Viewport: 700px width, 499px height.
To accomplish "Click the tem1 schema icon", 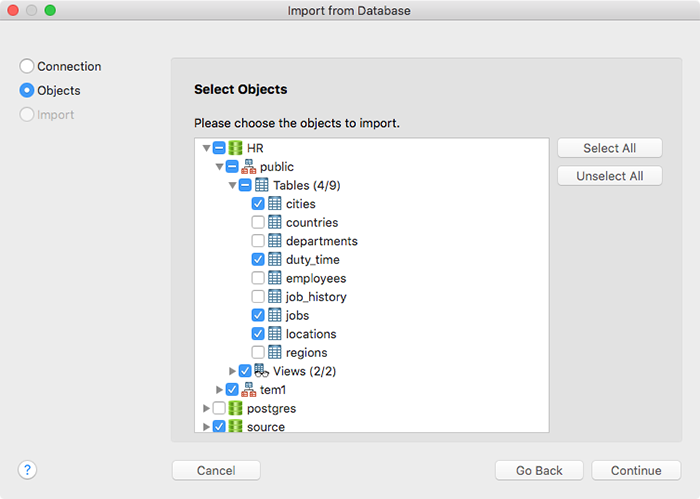I will click(x=249, y=389).
